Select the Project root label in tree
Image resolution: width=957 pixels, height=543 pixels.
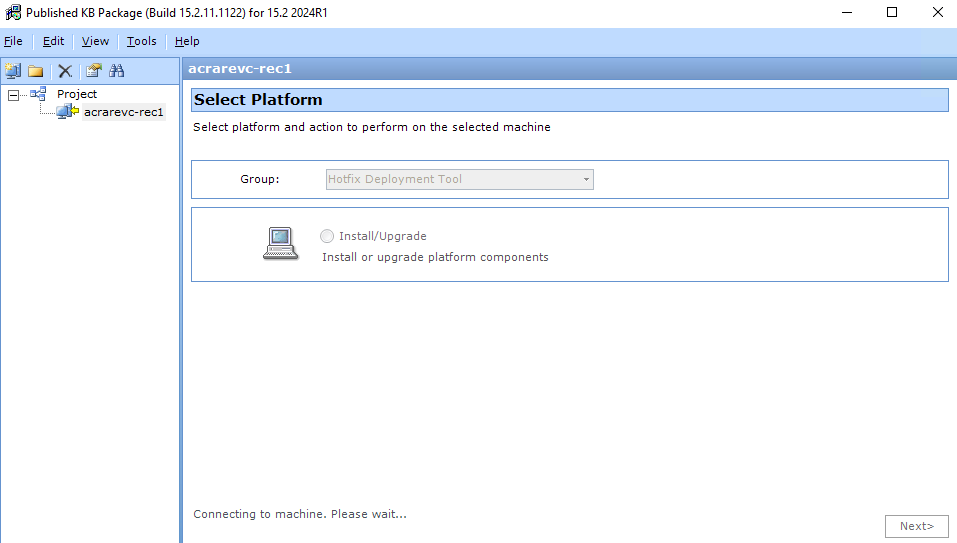tap(77, 94)
